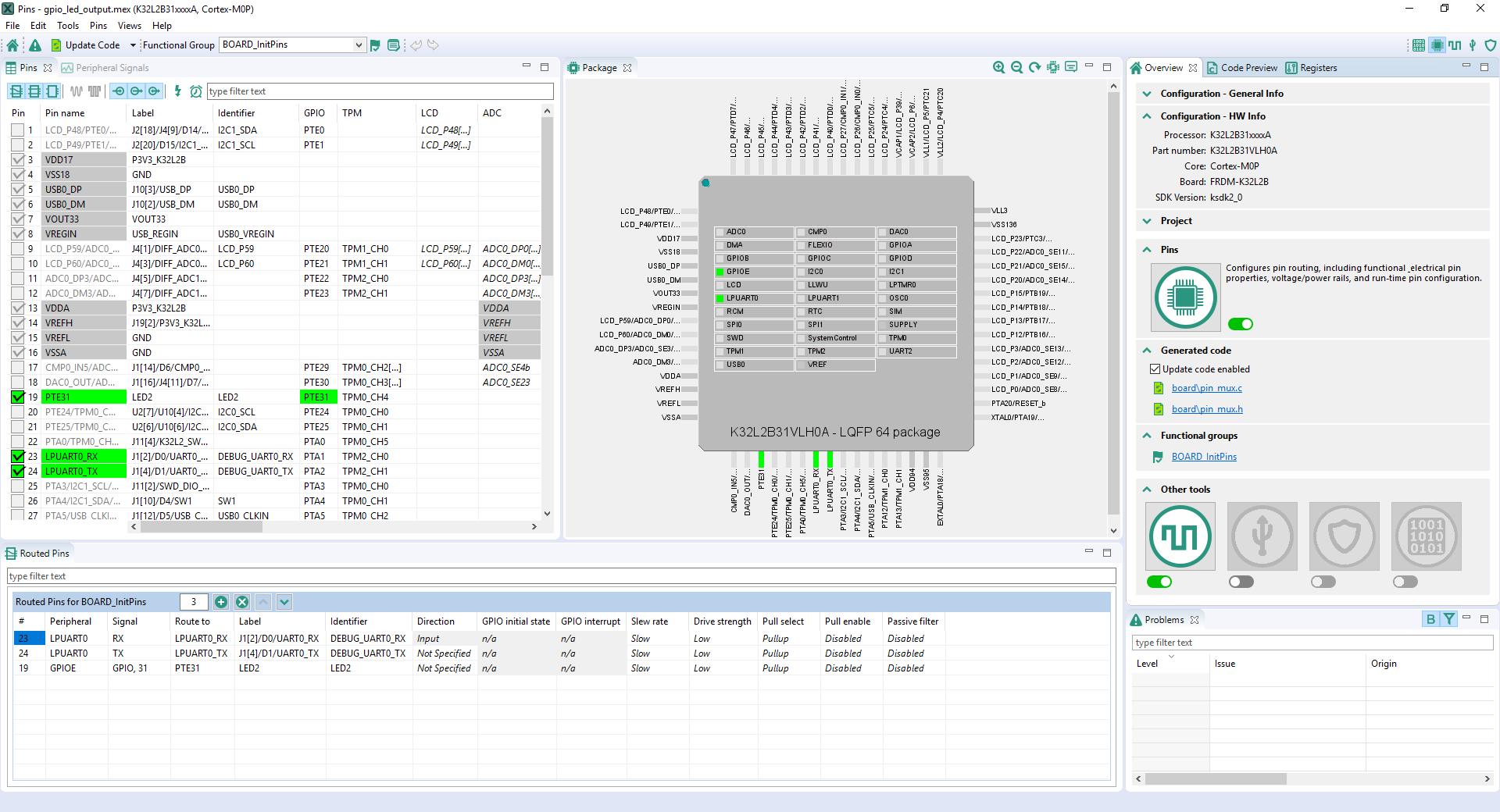Open the Functional Group BOARD_InitPins dropdown
This screenshot has width=1500, height=812.
[359, 45]
